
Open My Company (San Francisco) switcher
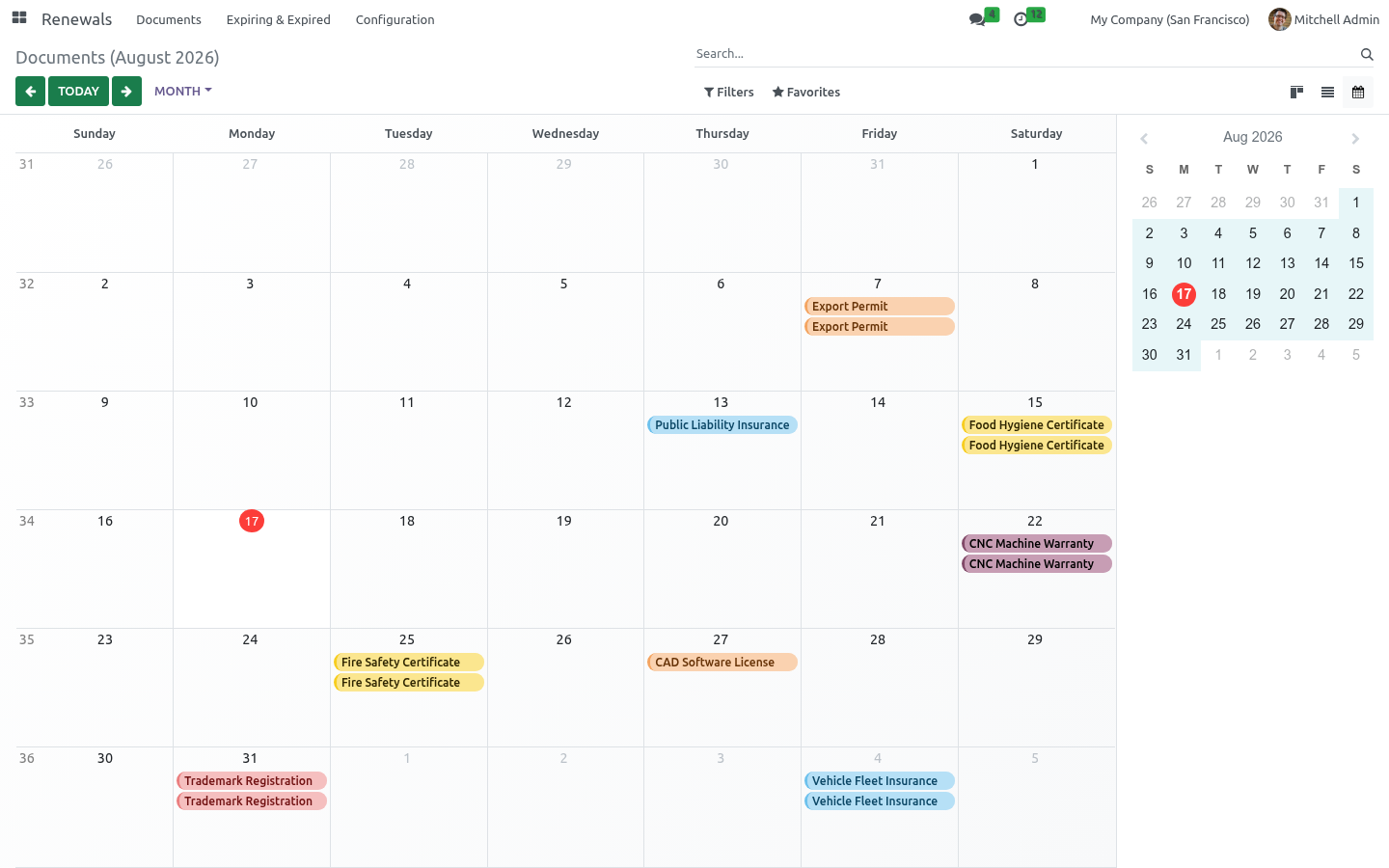click(x=1169, y=19)
